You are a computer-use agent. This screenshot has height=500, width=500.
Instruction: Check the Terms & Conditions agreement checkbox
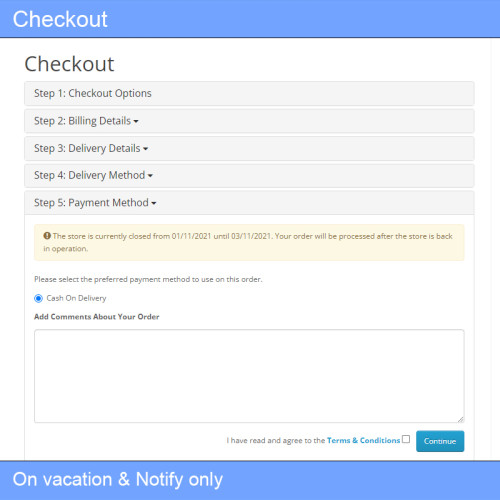(406, 439)
